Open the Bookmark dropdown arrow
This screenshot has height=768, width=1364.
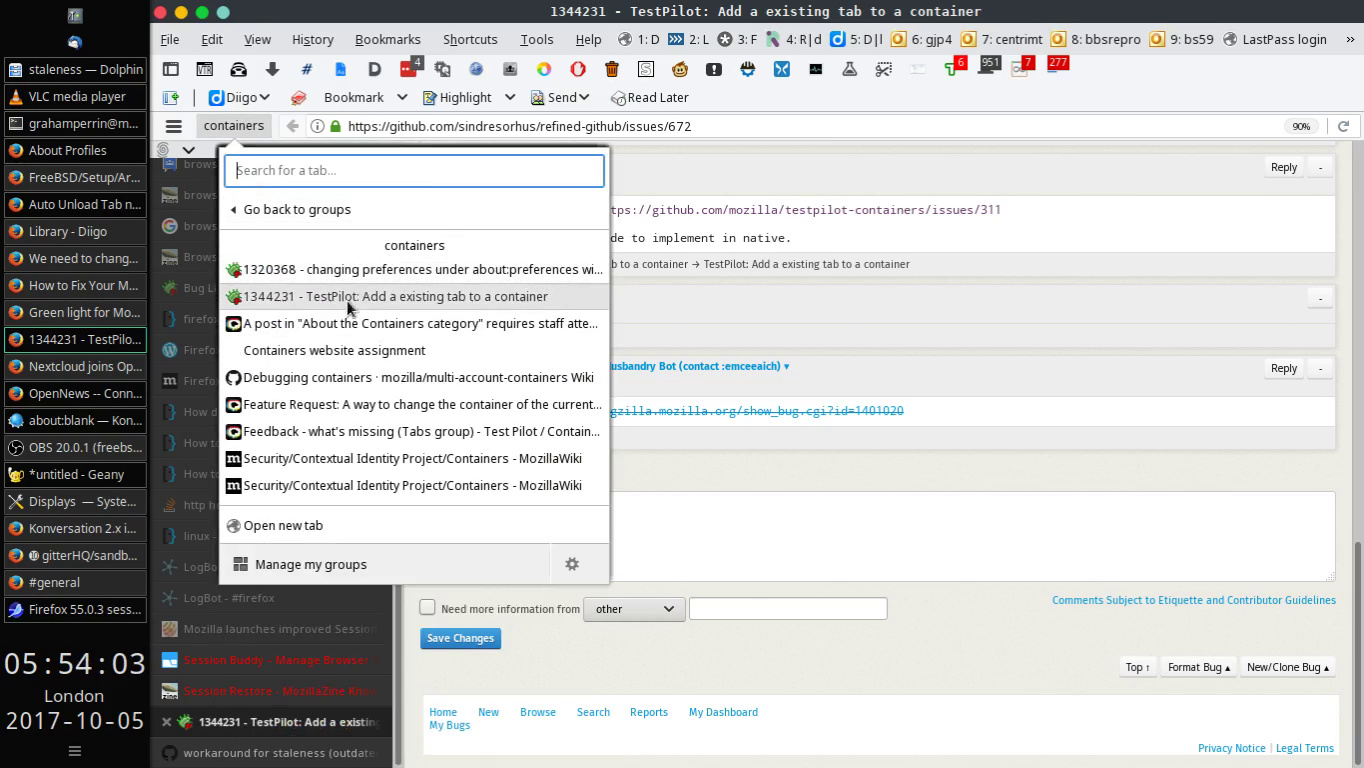[402, 97]
